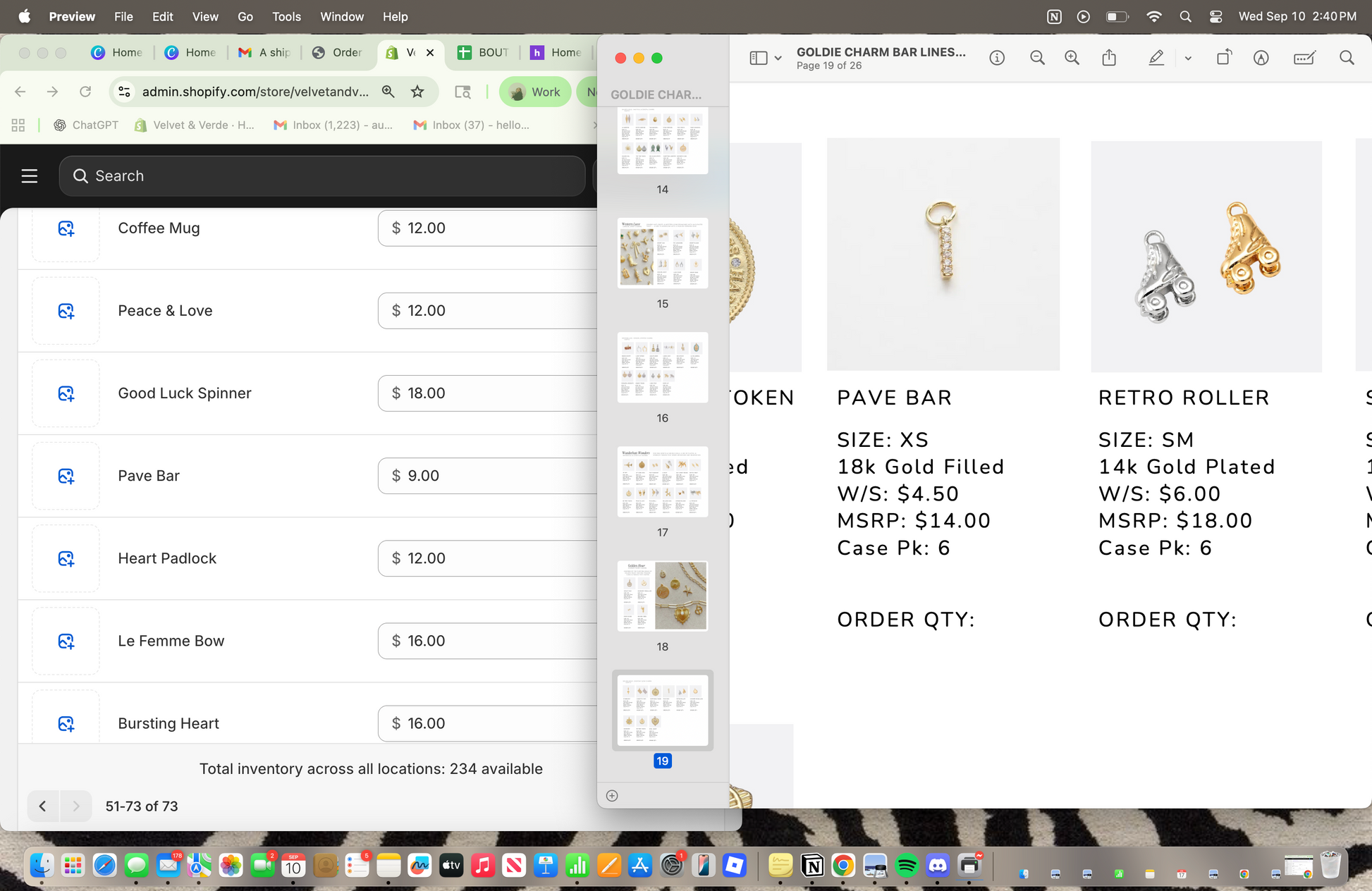This screenshot has width=1372, height=891.
Task: Edit the Peace & Love price field
Action: 488,311
